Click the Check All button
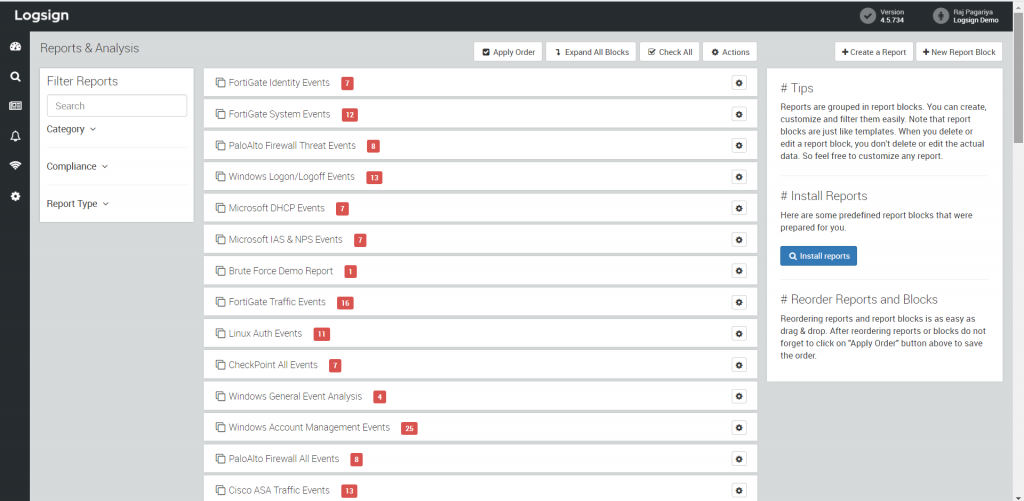1024x501 pixels. (670, 52)
